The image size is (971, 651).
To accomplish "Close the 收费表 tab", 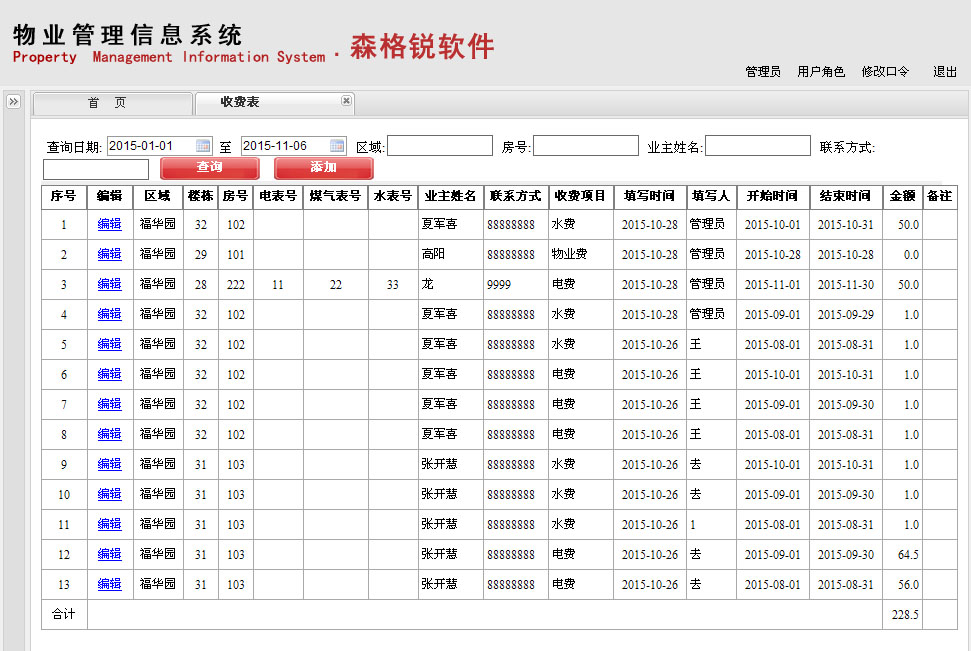I will tap(346, 101).
